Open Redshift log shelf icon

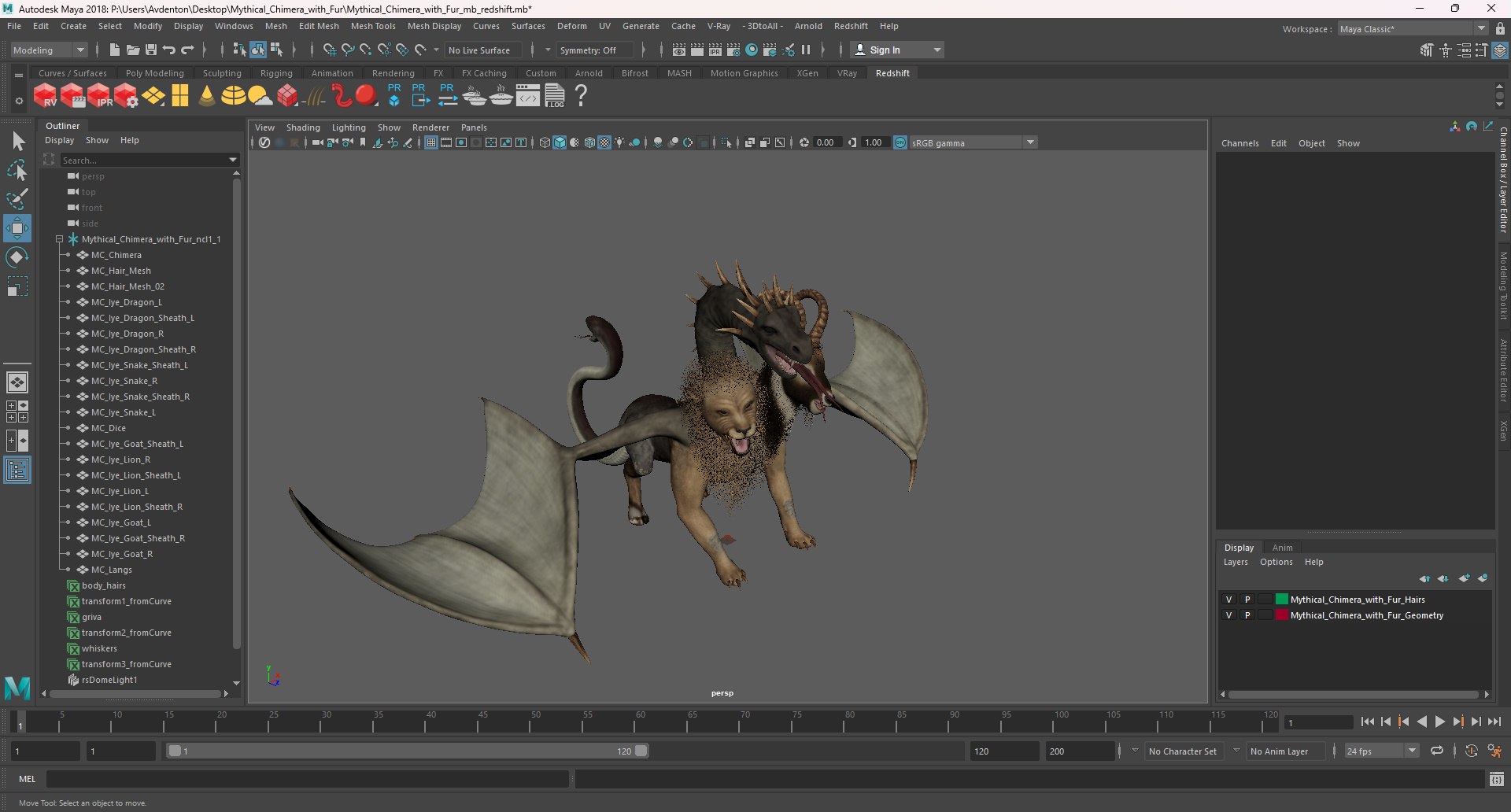(x=555, y=96)
